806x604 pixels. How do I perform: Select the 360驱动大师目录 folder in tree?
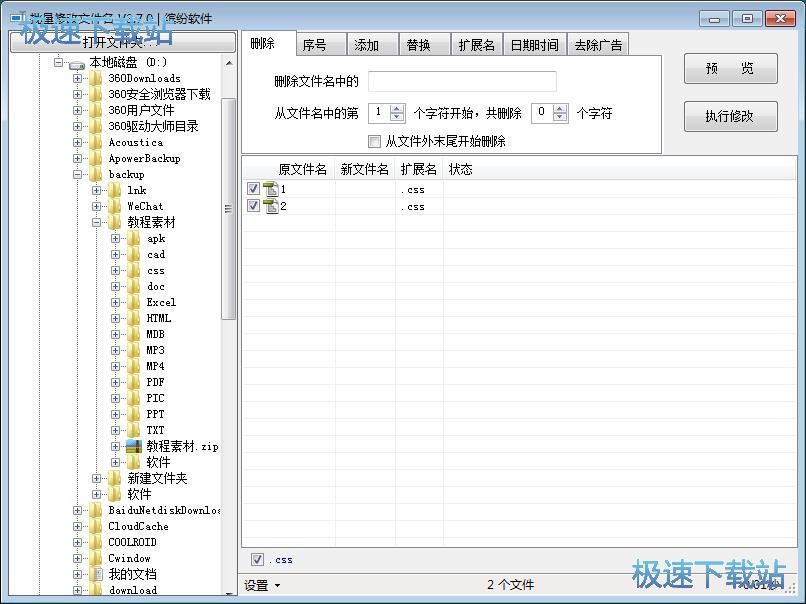[153, 126]
